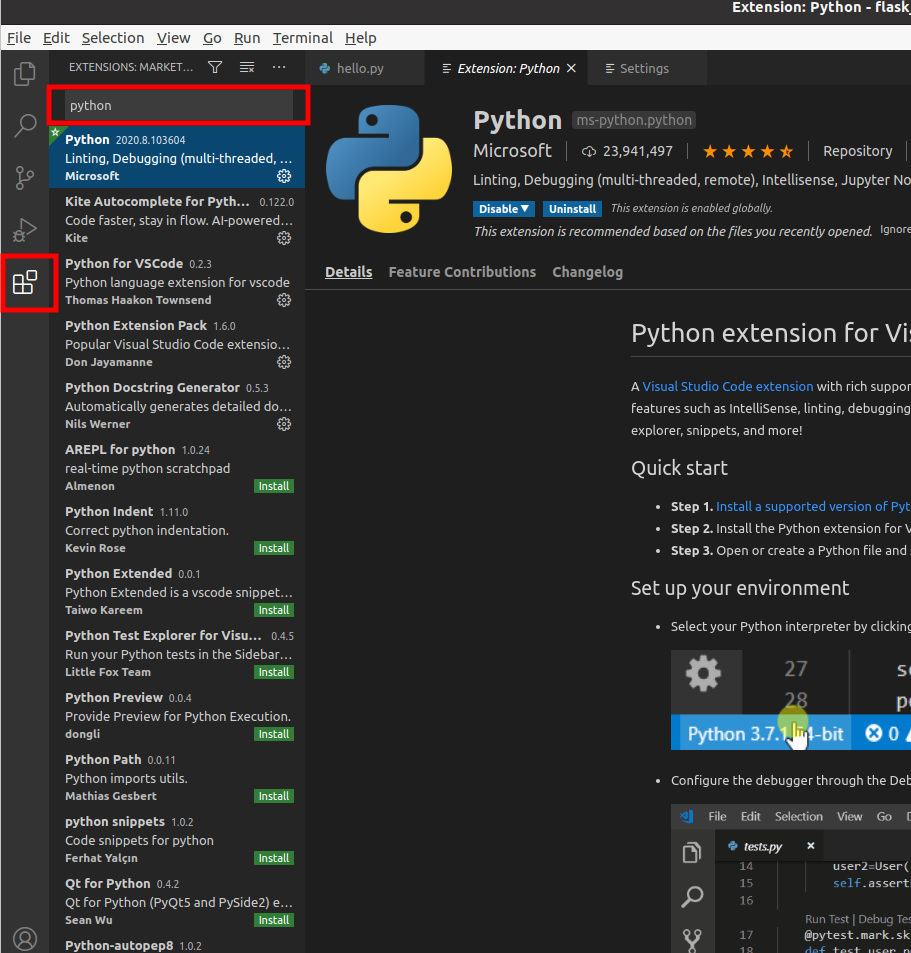Select AREPL for python list entry

(177, 467)
